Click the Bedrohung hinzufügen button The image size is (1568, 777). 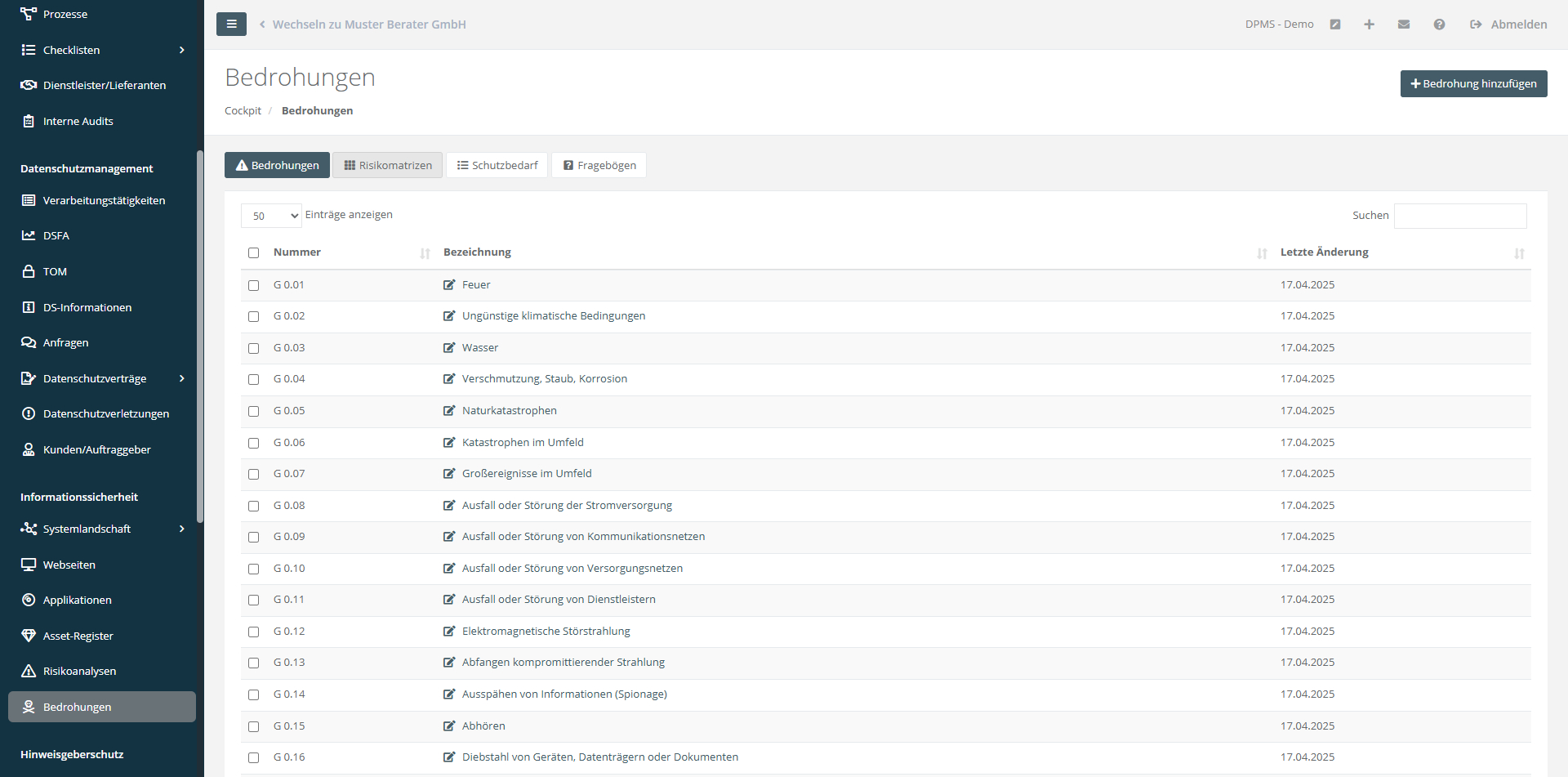[1473, 83]
